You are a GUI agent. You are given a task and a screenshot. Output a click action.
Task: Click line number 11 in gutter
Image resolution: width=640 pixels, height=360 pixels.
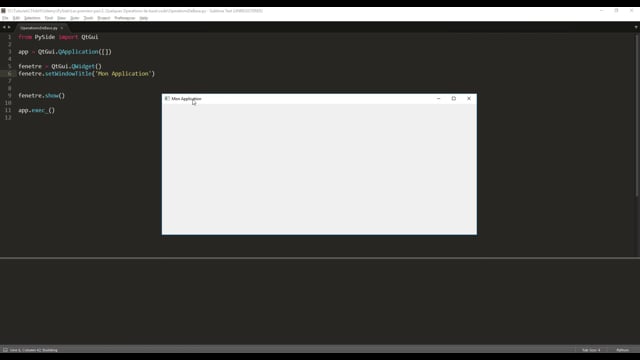click(x=8, y=110)
